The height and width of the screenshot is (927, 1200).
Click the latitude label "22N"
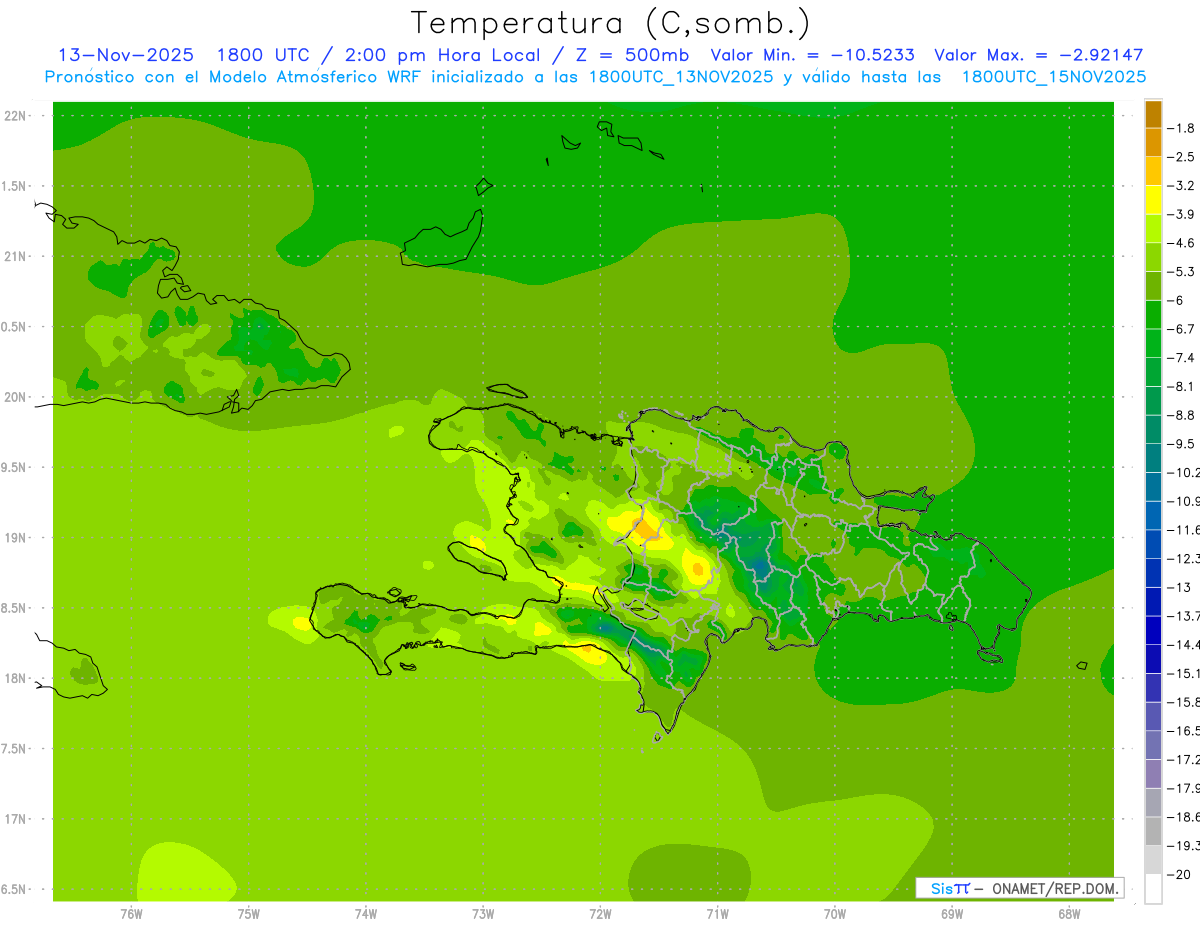click(15, 115)
